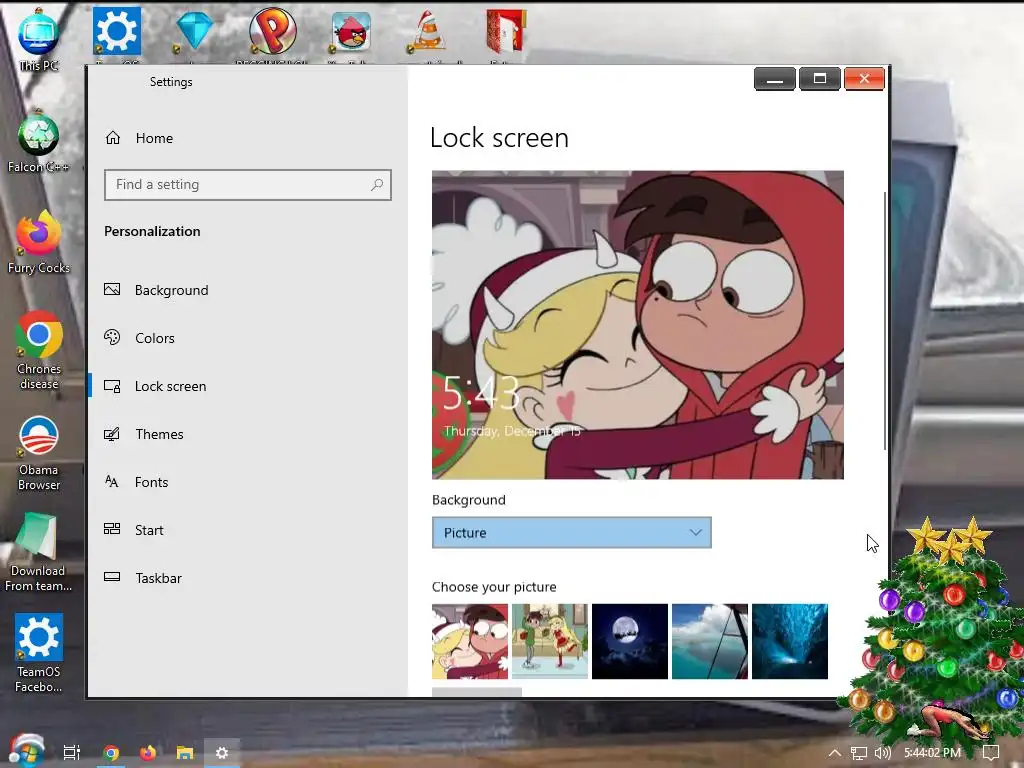Open Firefox from the taskbar
The image size is (1024, 768).
click(x=148, y=753)
